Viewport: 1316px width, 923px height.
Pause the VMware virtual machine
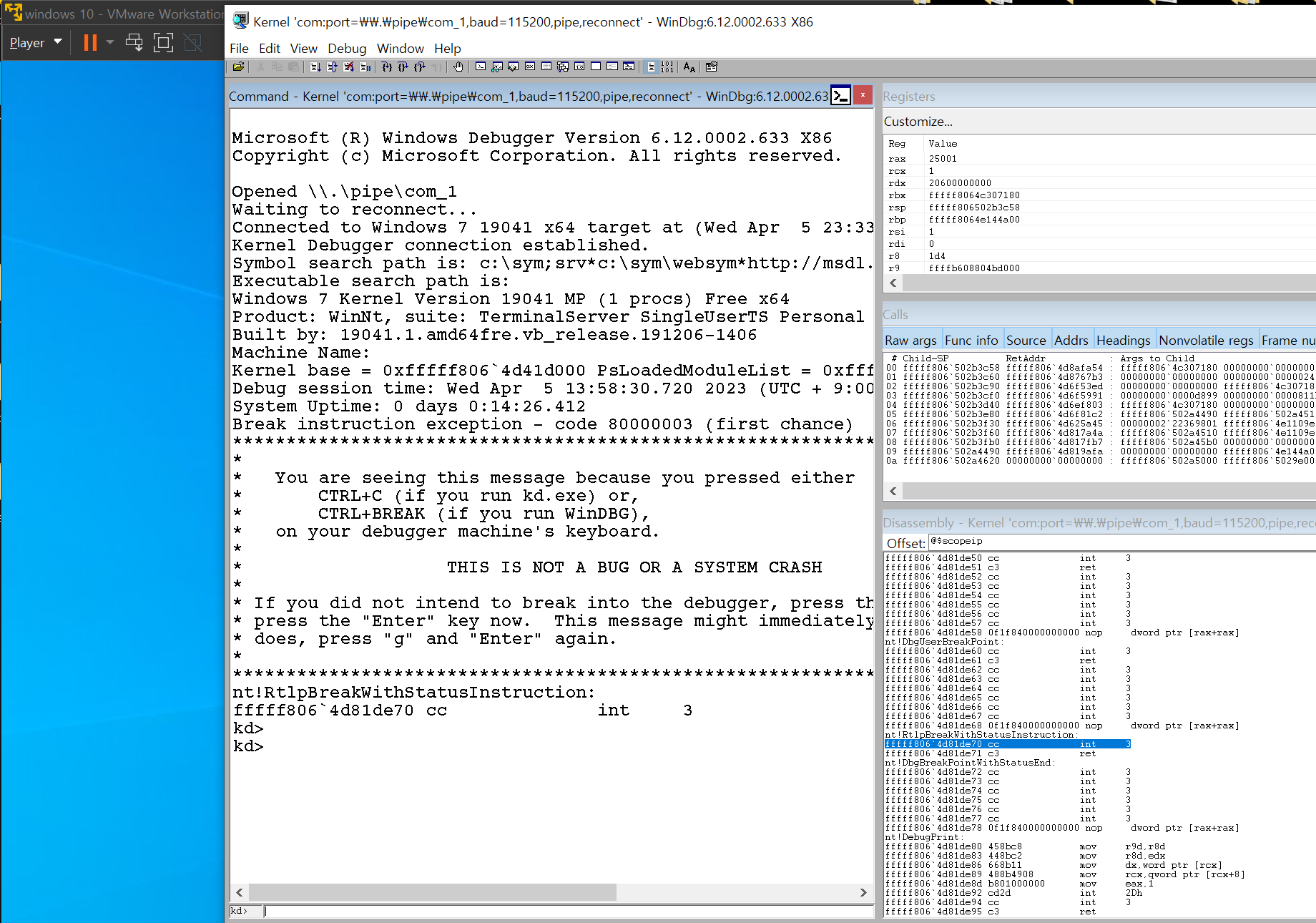tap(90, 43)
